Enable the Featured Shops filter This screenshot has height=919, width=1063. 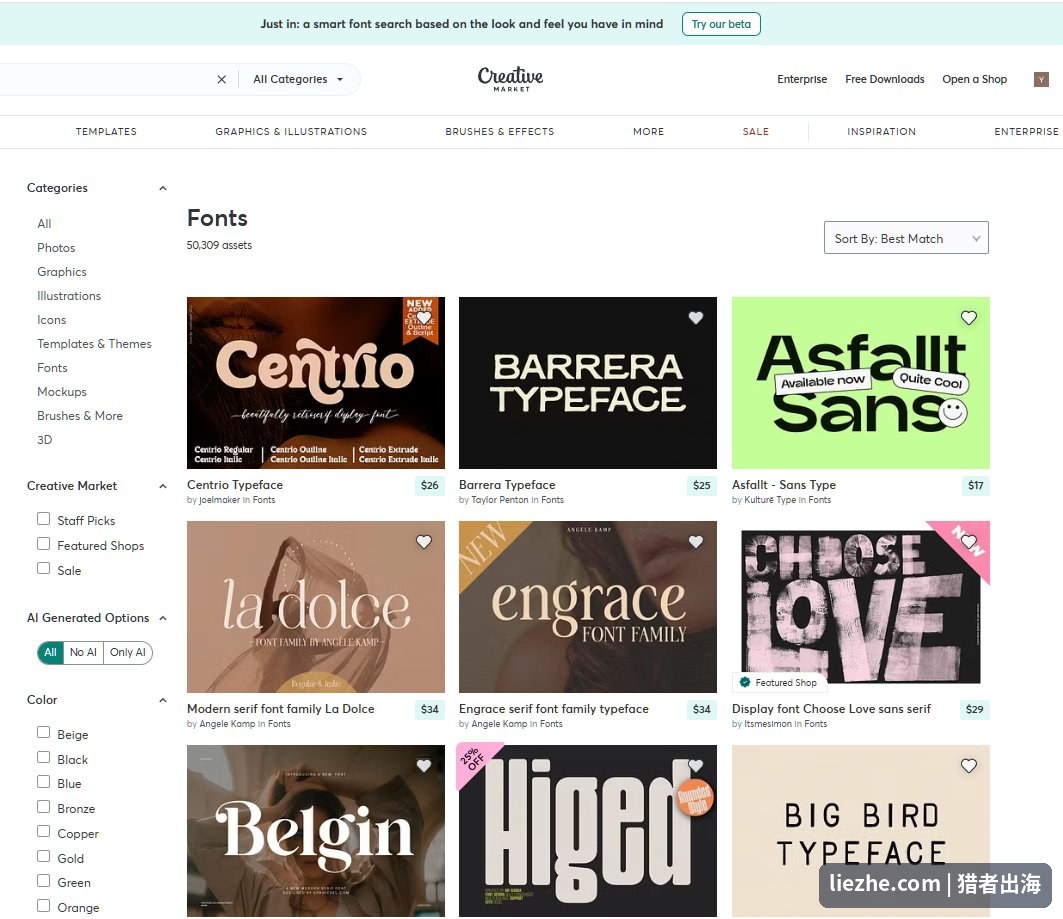pos(43,544)
